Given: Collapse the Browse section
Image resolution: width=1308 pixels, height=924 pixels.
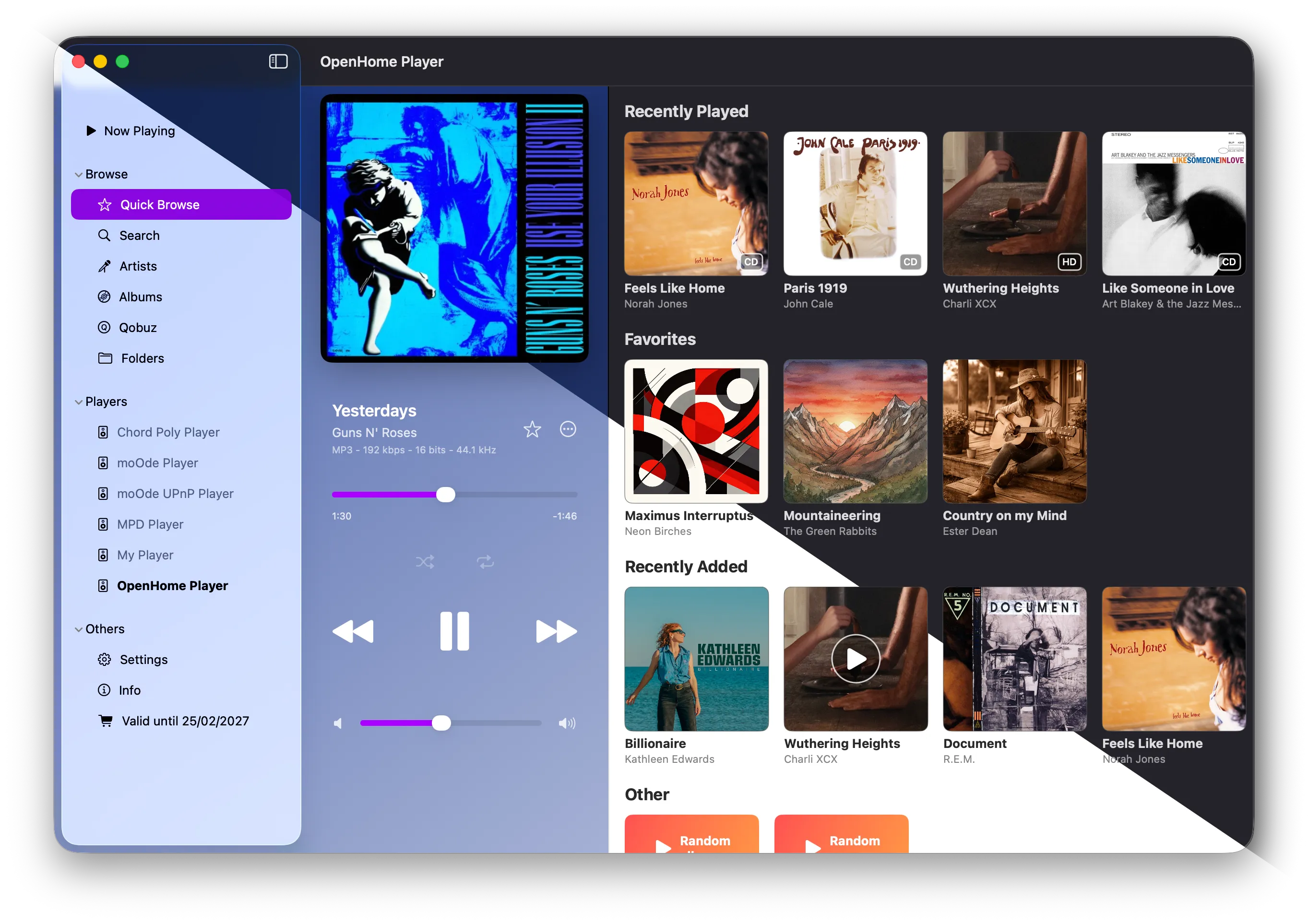Looking at the screenshot, I should 79,174.
